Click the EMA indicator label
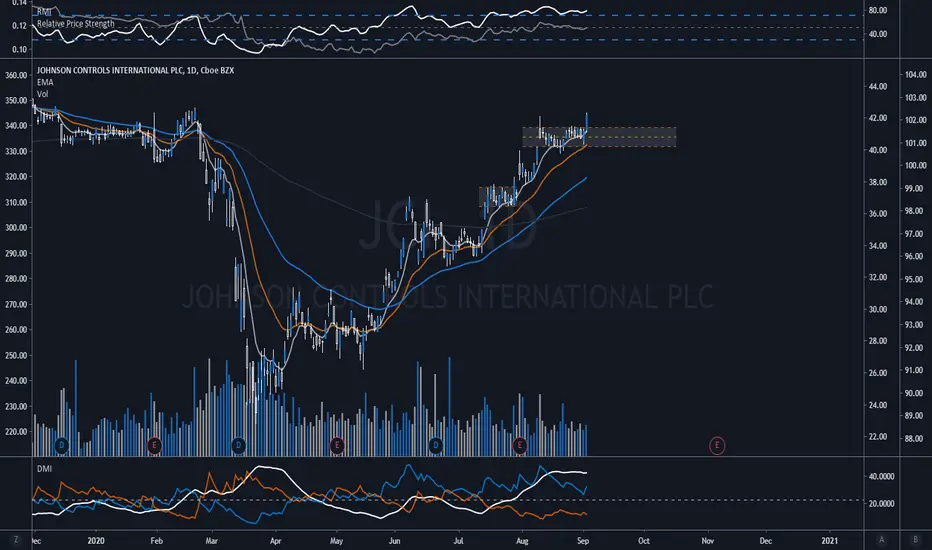Viewport: 932px width, 550px height. tap(45, 82)
